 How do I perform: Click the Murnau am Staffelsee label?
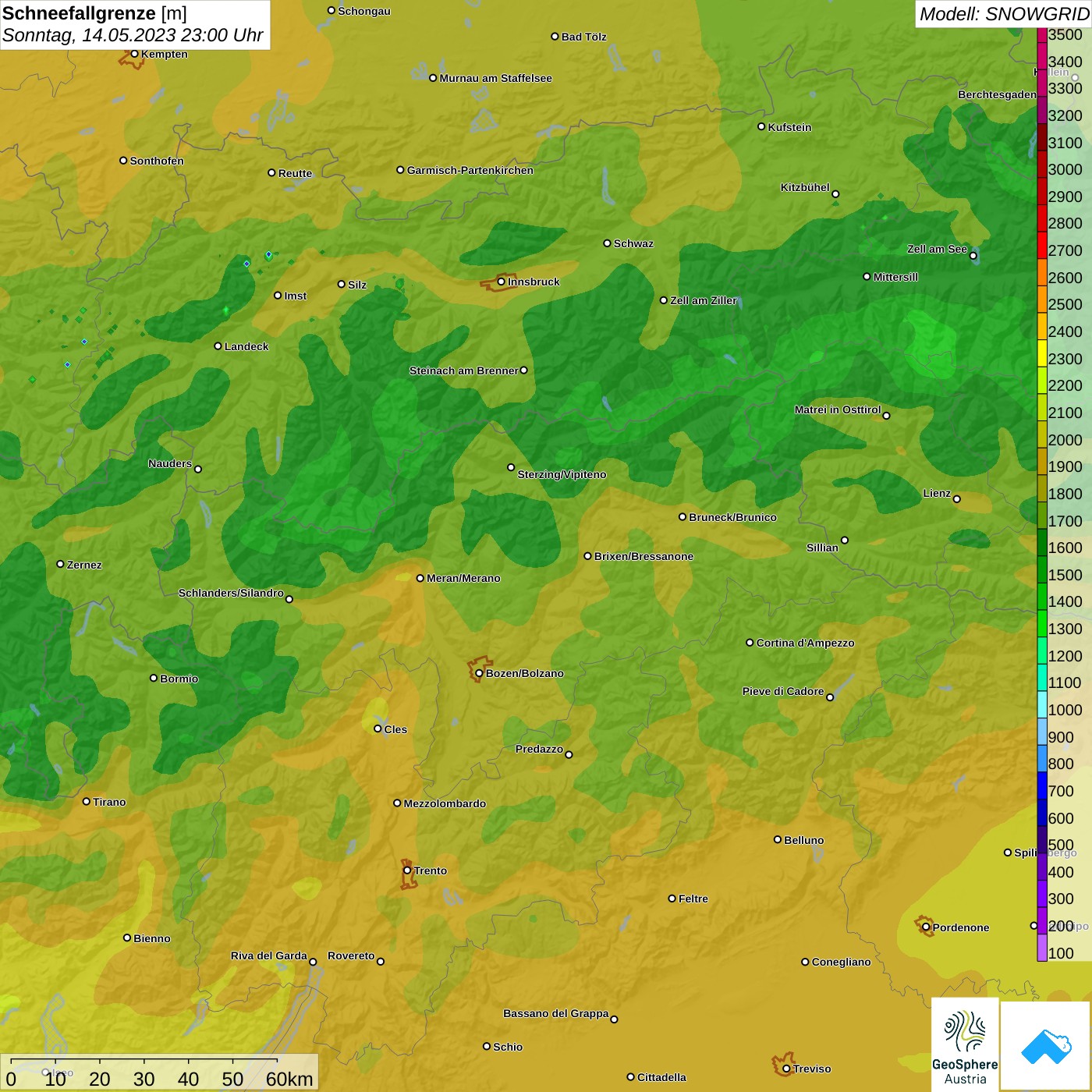[495, 78]
